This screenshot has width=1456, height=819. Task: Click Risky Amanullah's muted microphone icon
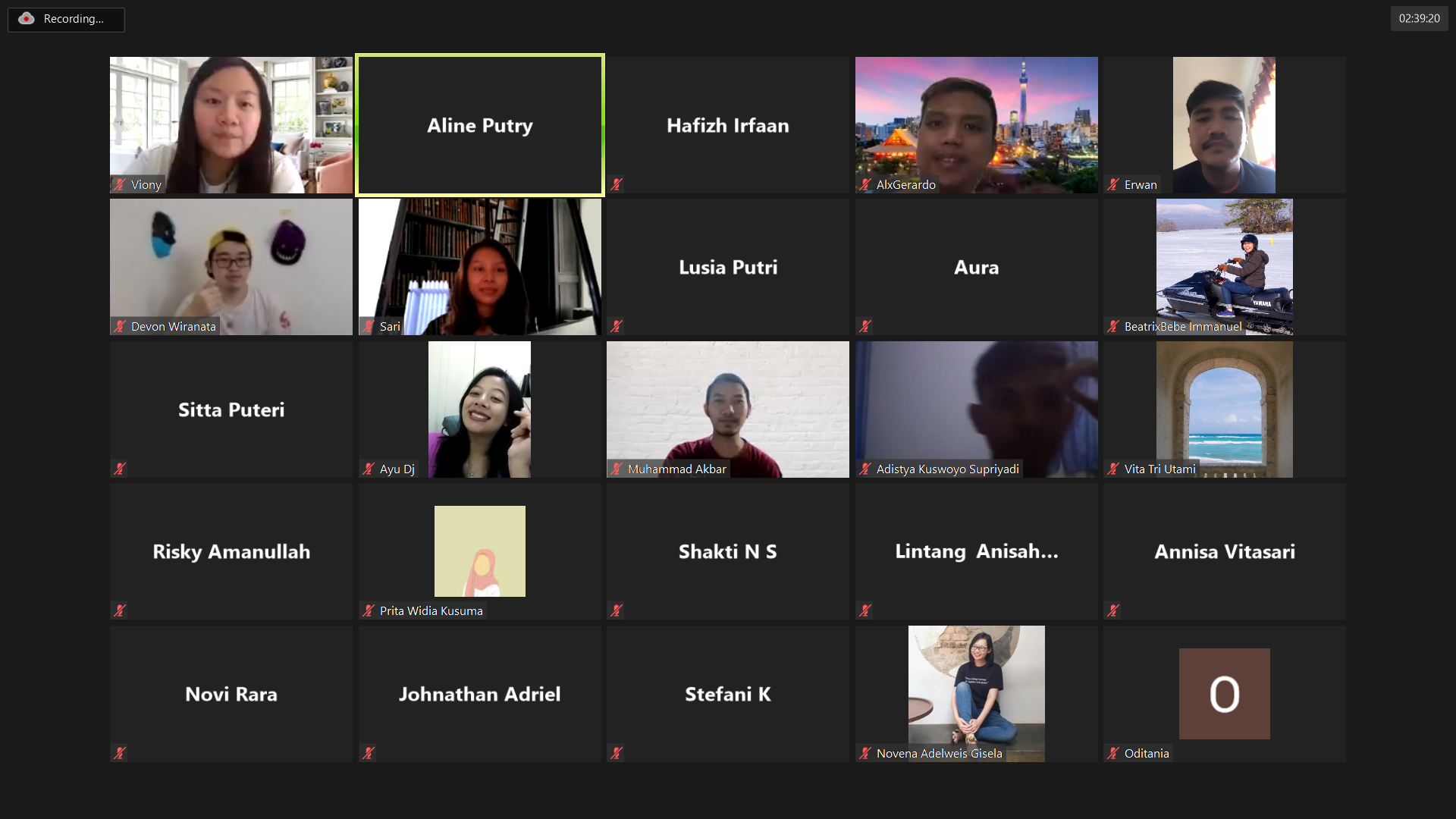(x=120, y=610)
